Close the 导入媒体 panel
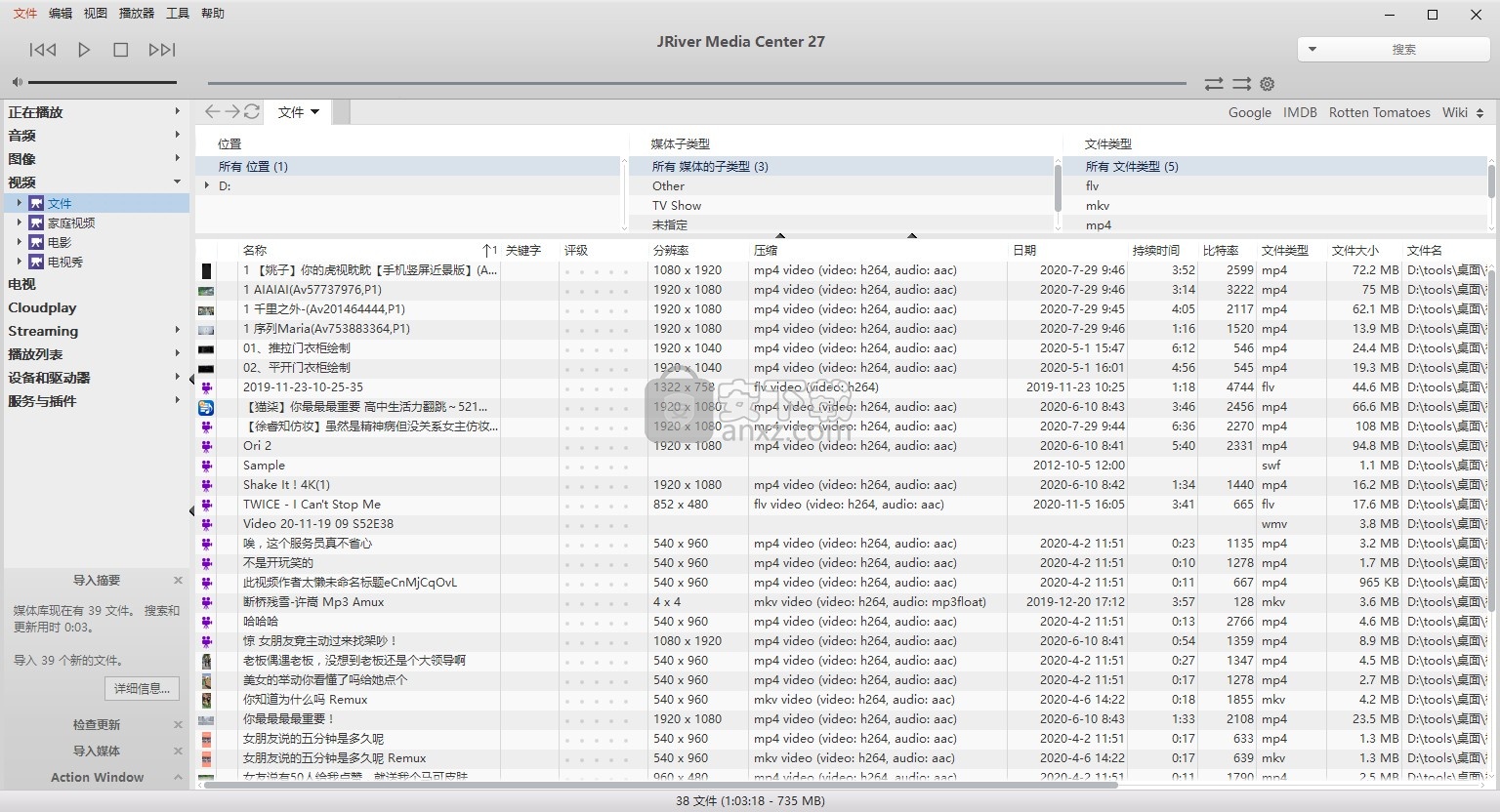Screen dimensions: 1500x812 point(178,751)
